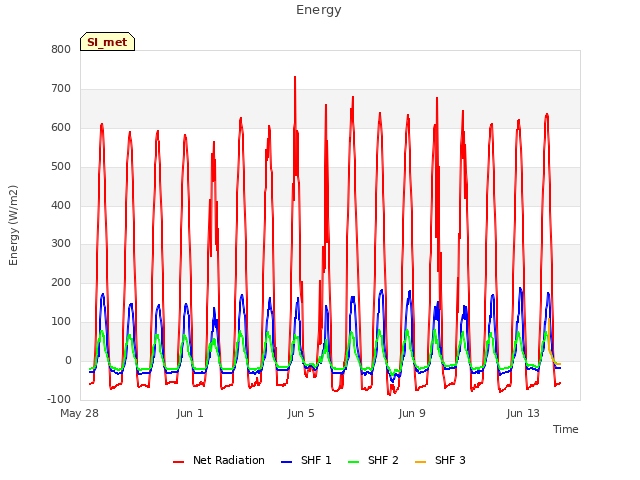Click the Energy chart title
Screen dimensions: 640x480
point(319,10)
